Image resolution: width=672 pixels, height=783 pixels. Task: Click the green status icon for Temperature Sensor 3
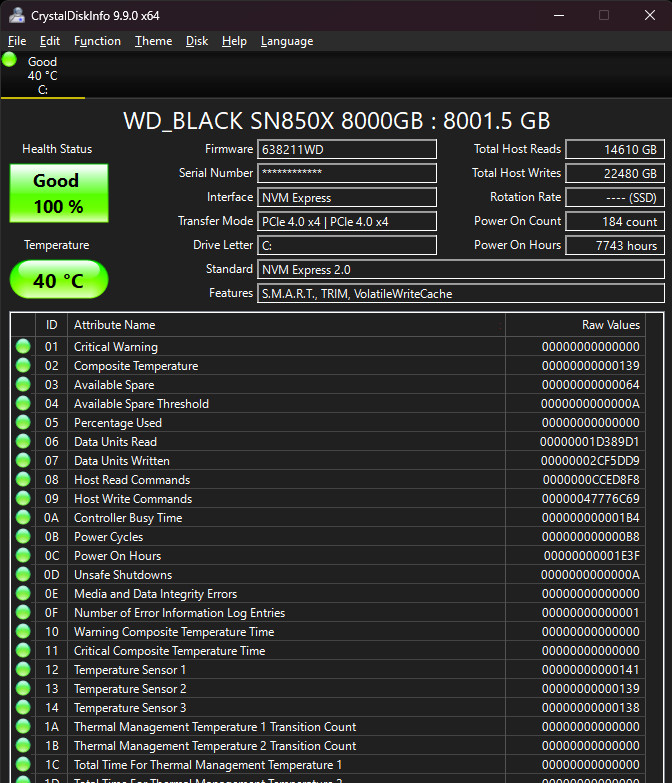pos(23,707)
